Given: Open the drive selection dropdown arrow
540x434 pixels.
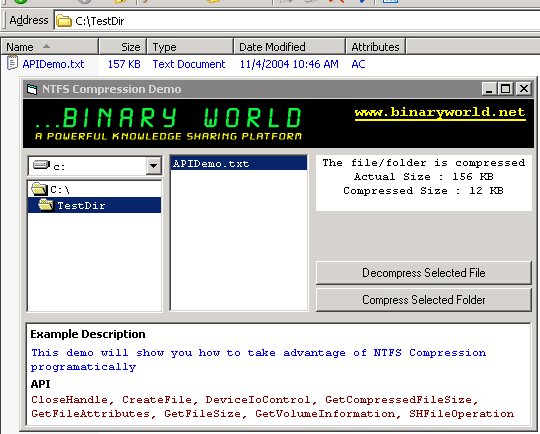Looking at the screenshot, I should point(153,166).
